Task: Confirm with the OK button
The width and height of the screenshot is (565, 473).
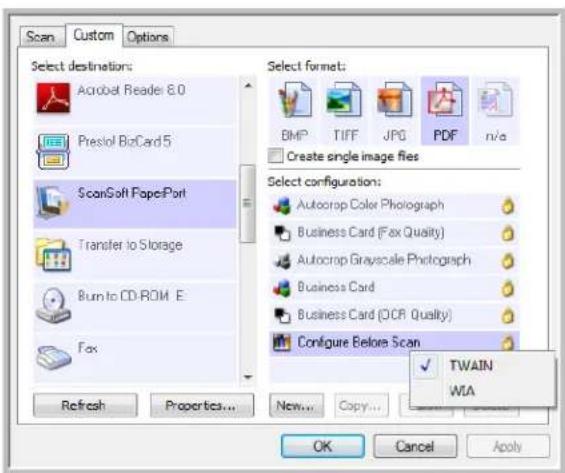Action: (x=322, y=446)
